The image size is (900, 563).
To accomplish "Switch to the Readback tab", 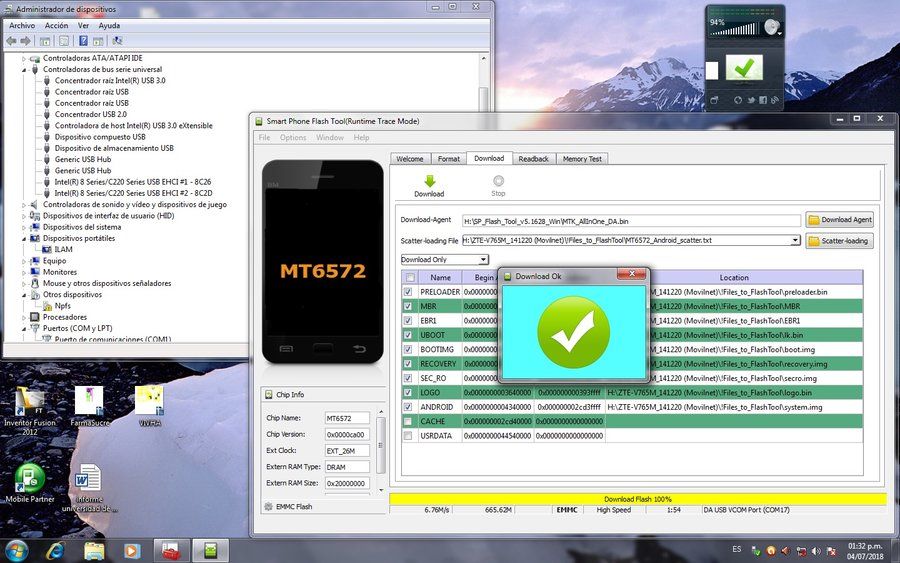I will 533,159.
